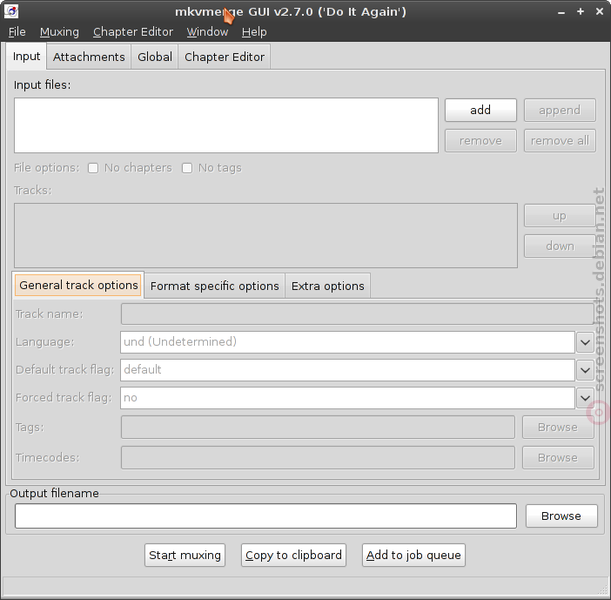Switch to the Input tab
Viewport: 611px width, 600px height.
pyautogui.click(x=26, y=56)
